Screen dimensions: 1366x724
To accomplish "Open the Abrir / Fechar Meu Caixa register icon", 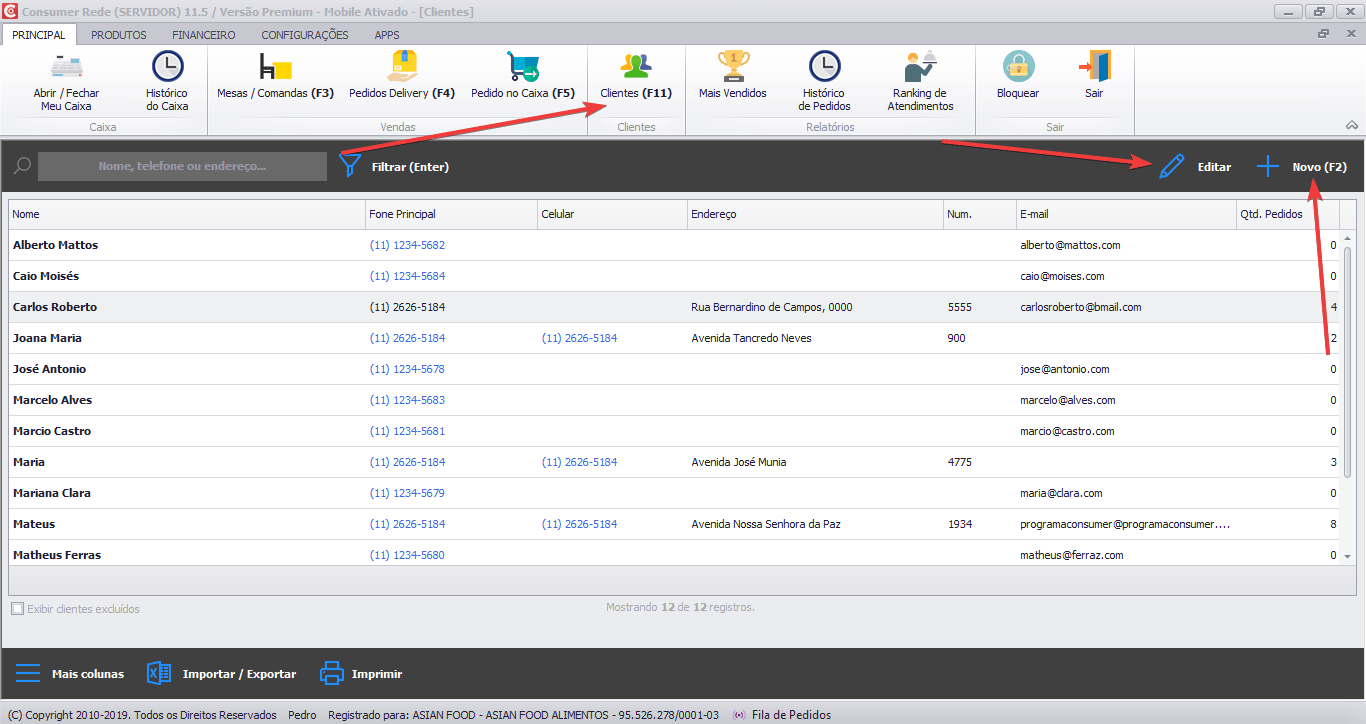I will point(66,66).
